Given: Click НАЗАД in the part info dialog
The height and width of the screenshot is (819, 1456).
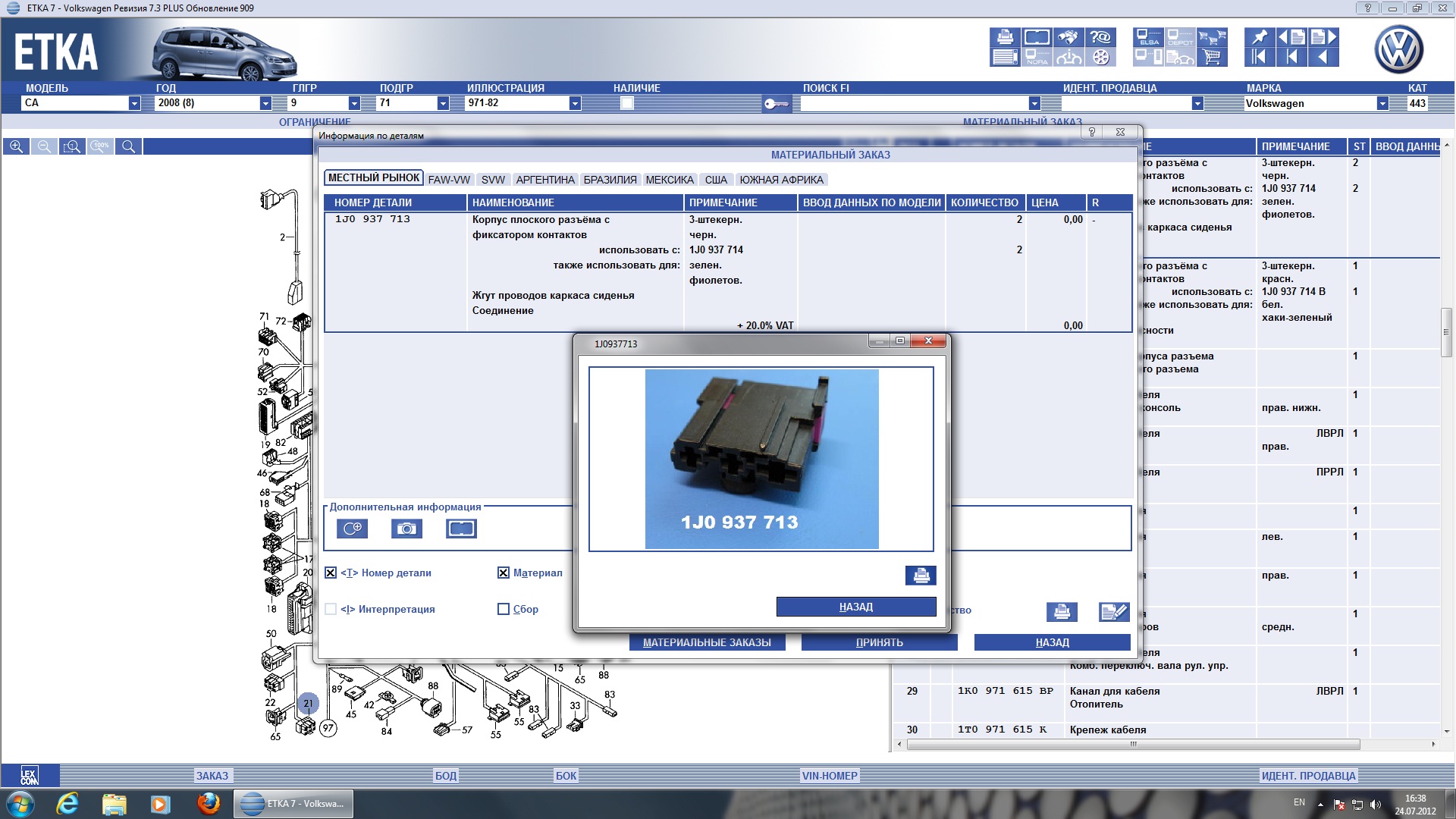Looking at the screenshot, I should [x=1053, y=642].
